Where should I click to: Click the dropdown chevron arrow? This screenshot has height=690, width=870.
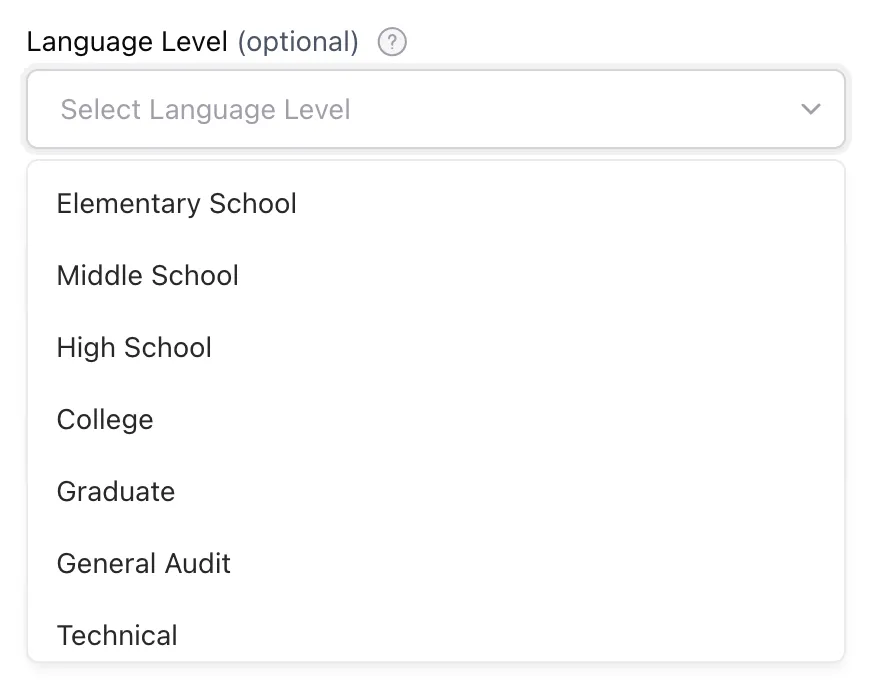(x=811, y=109)
